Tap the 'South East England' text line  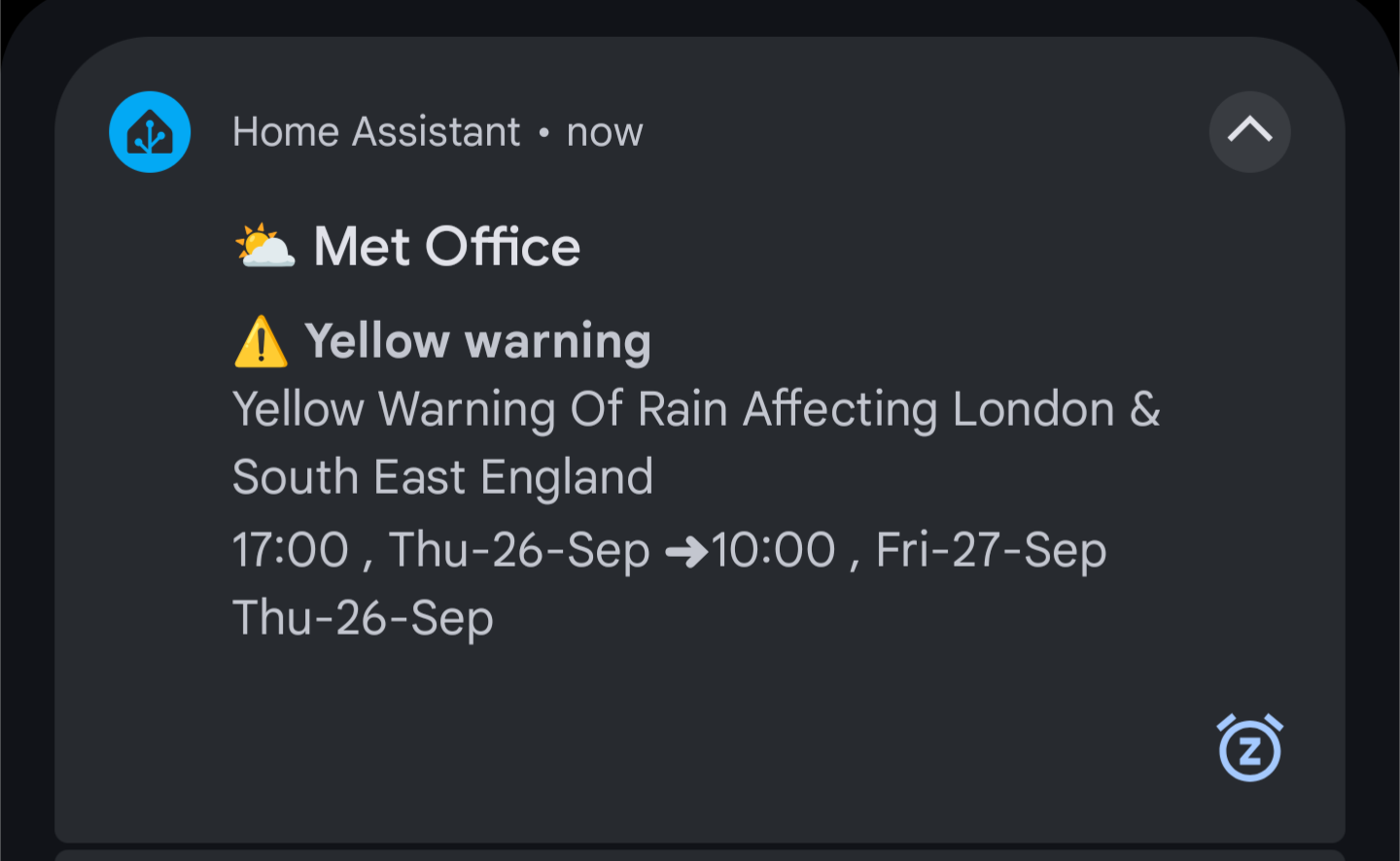click(x=442, y=478)
